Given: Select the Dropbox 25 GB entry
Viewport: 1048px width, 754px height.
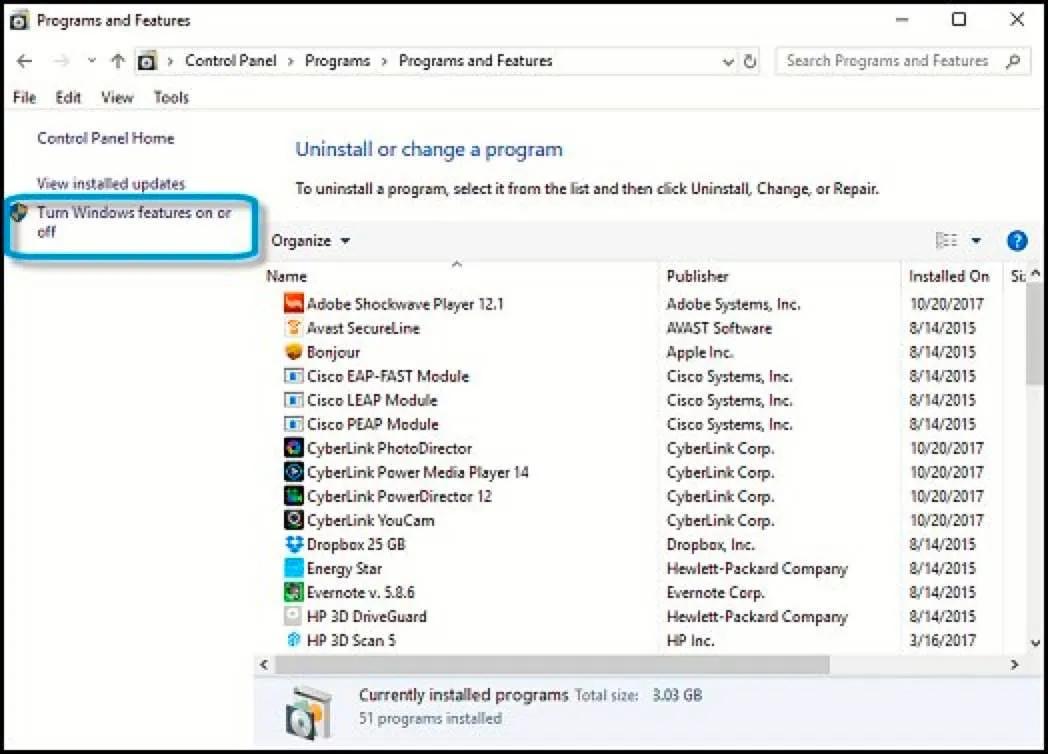Looking at the screenshot, I should [x=356, y=545].
